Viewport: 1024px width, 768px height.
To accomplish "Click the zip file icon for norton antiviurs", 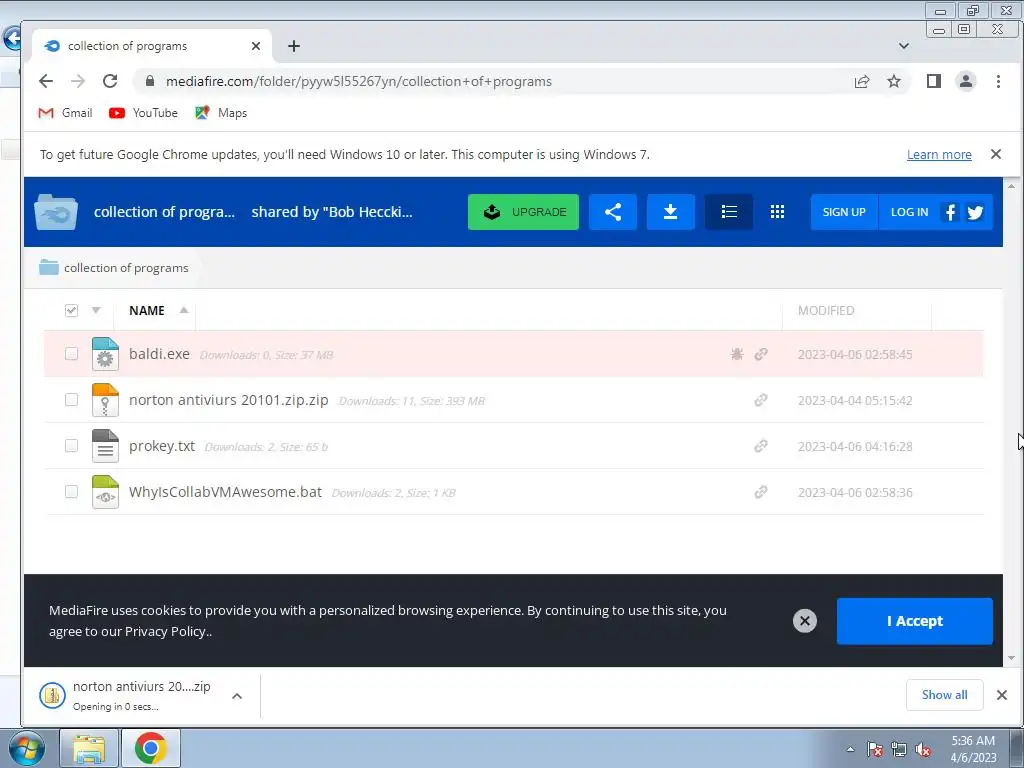I will tap(105, 400).
